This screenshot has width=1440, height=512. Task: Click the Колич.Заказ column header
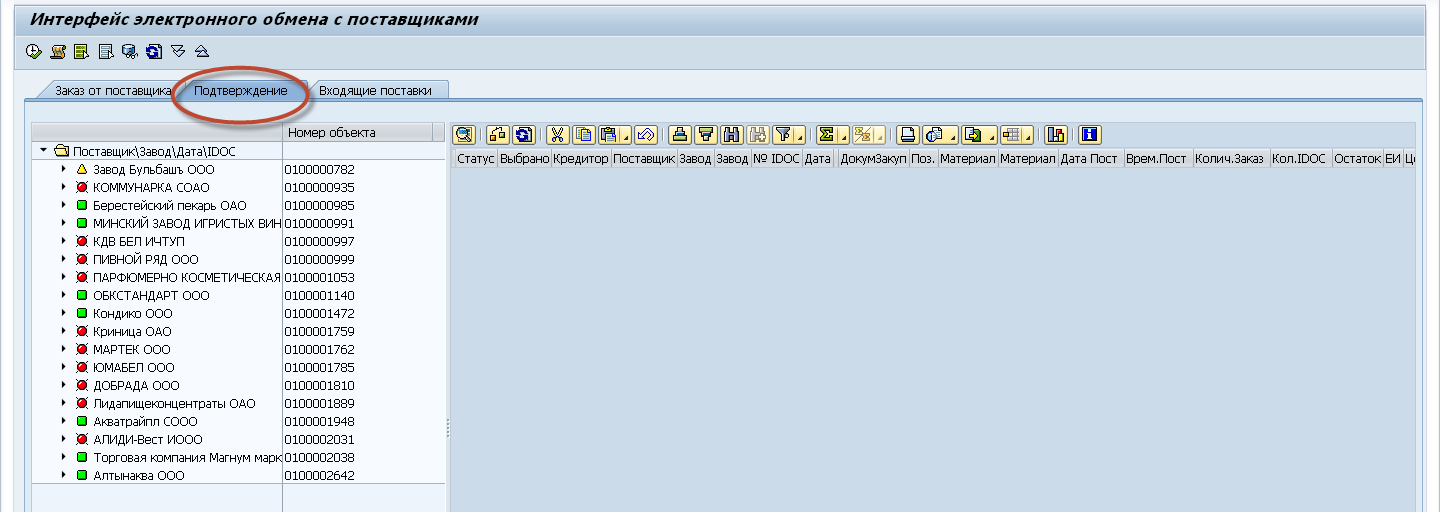(x=1230, y=158)
